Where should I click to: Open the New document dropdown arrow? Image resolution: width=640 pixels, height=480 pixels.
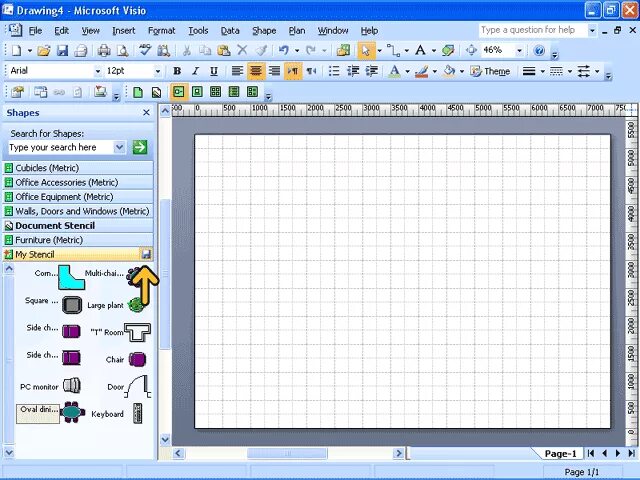tap(30, 51)
